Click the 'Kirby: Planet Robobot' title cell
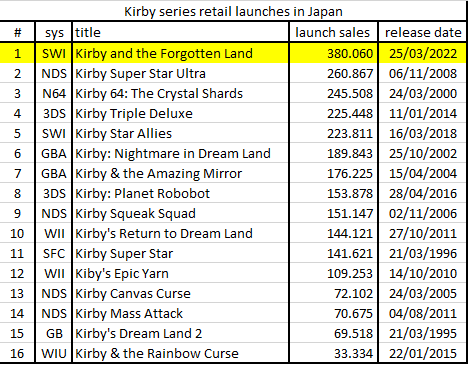Screen dimensions: 471x367 tap(180, 193)
